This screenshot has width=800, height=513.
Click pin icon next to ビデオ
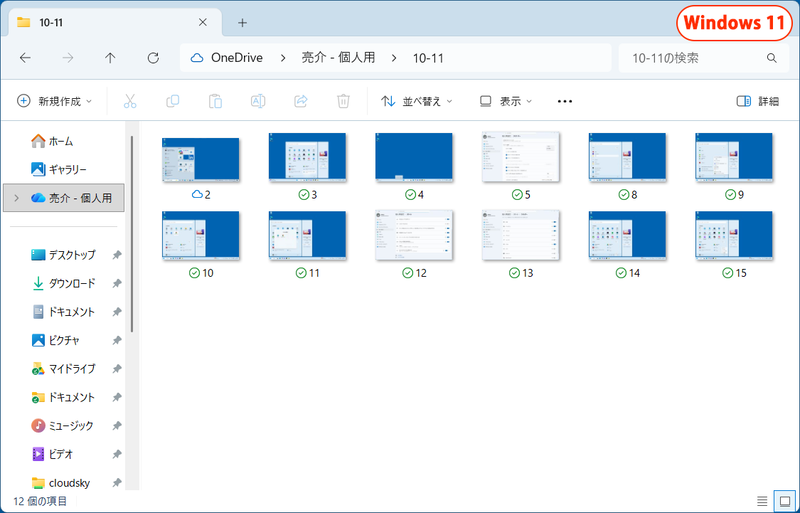117,454
